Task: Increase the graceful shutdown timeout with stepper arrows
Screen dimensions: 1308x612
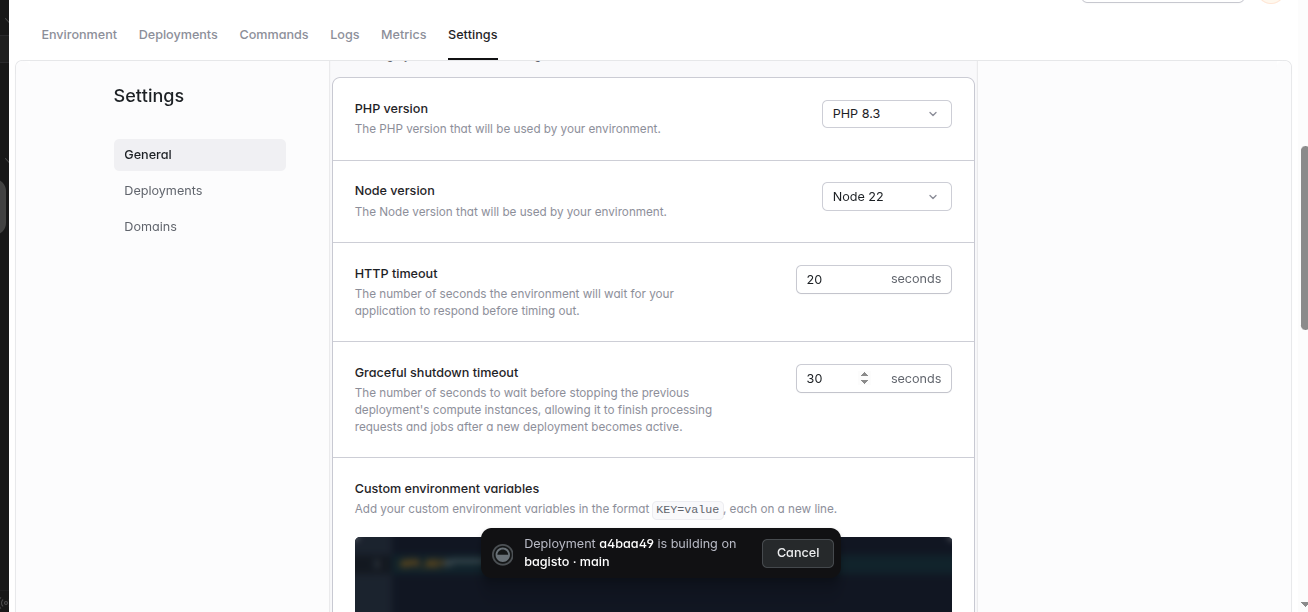Action: coord(864,375)
